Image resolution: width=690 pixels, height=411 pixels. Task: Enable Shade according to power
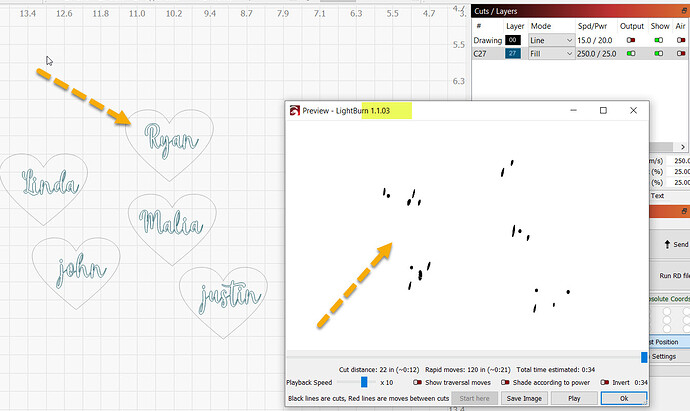(505, 382)
